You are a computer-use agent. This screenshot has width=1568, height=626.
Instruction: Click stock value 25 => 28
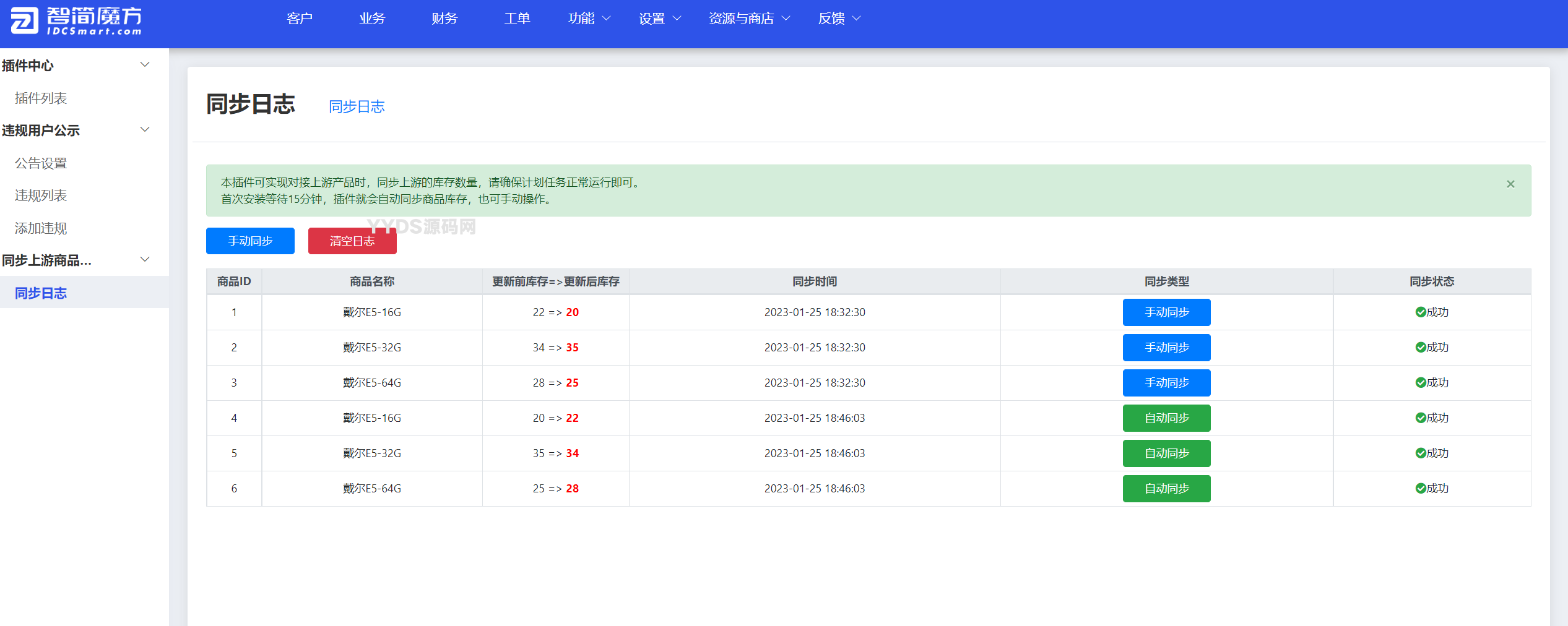tap(556, 489)
